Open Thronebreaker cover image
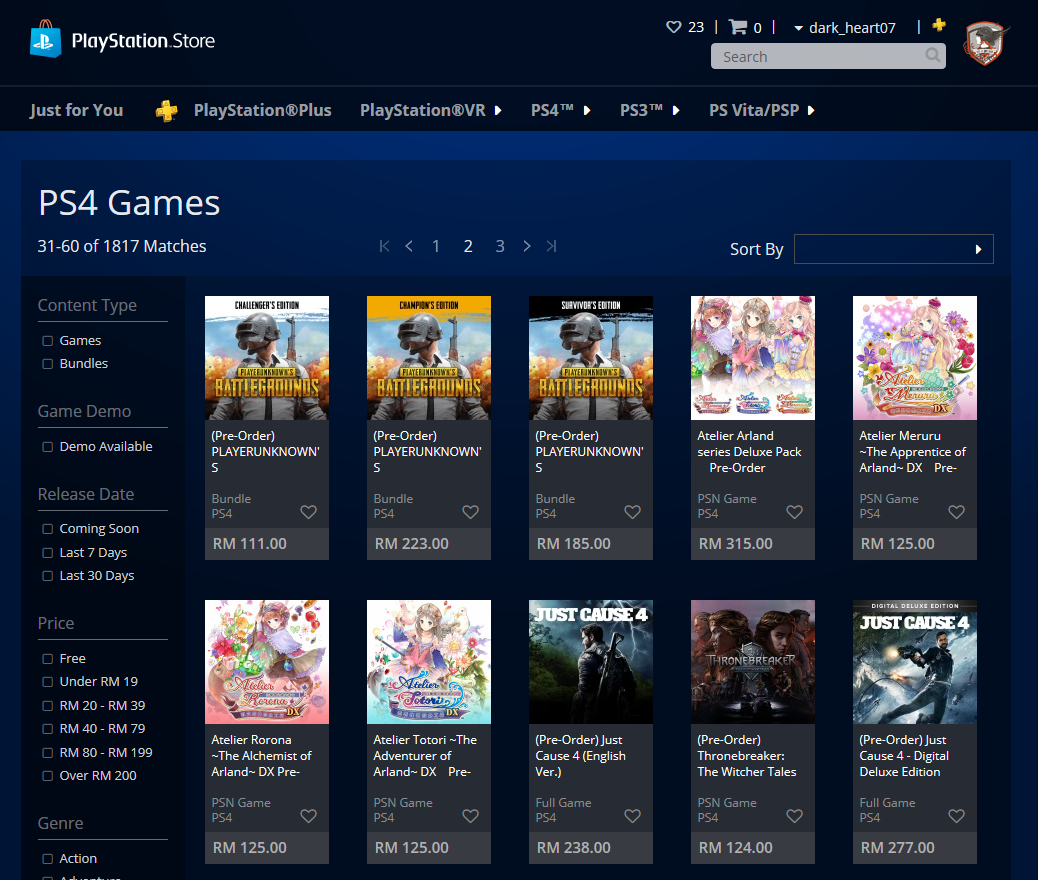The width and height of the screenshot is (1038, 880). tap(753, 661)
